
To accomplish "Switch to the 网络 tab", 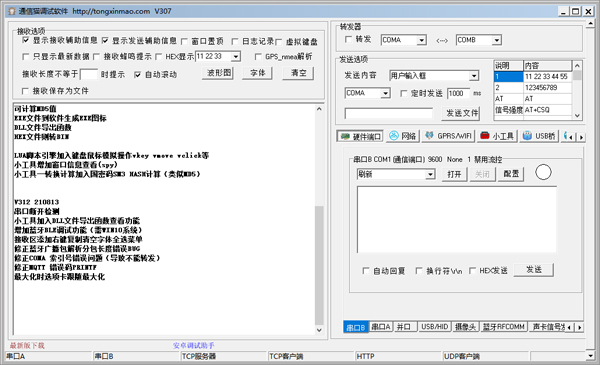I will pyautogui.click(x=403, y=136).
